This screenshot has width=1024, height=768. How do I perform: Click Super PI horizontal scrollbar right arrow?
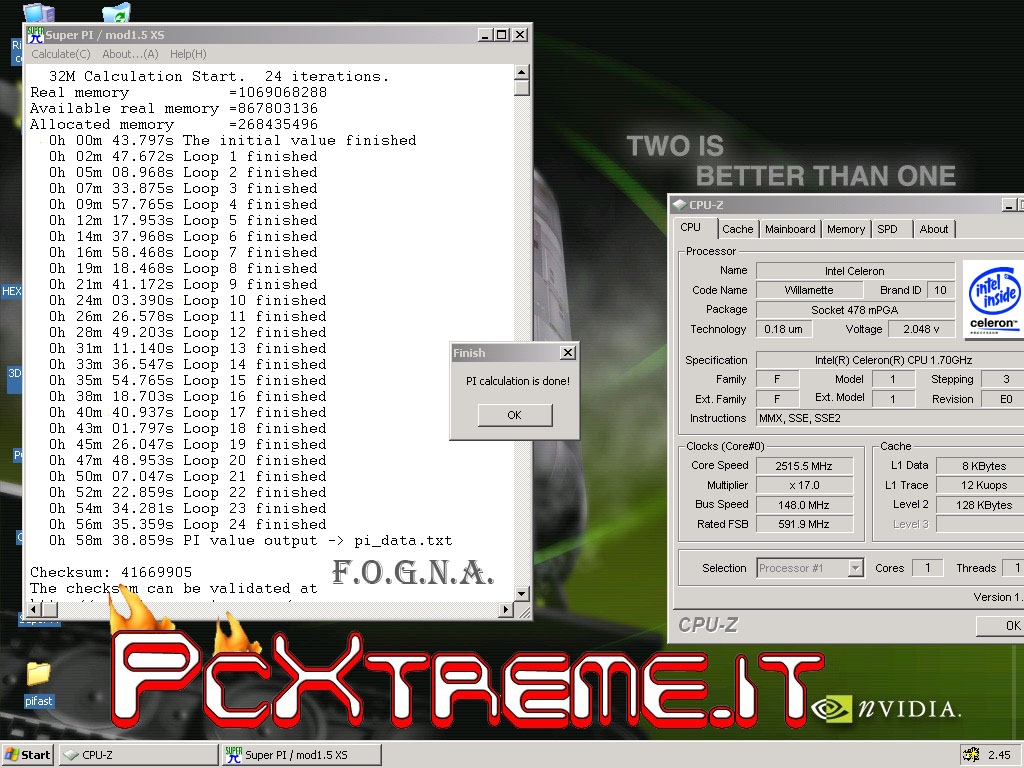pyautogui.click(x=505, y=609)
